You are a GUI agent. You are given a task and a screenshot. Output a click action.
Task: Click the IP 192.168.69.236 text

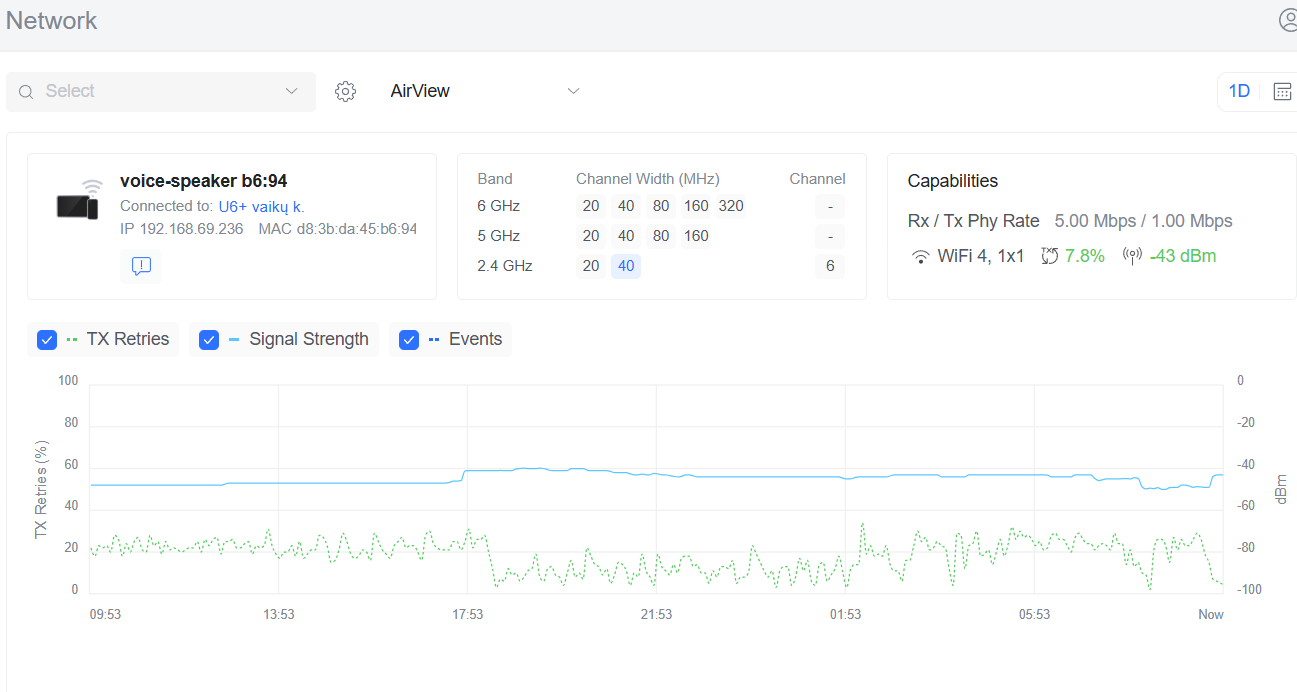pos(182,229)
